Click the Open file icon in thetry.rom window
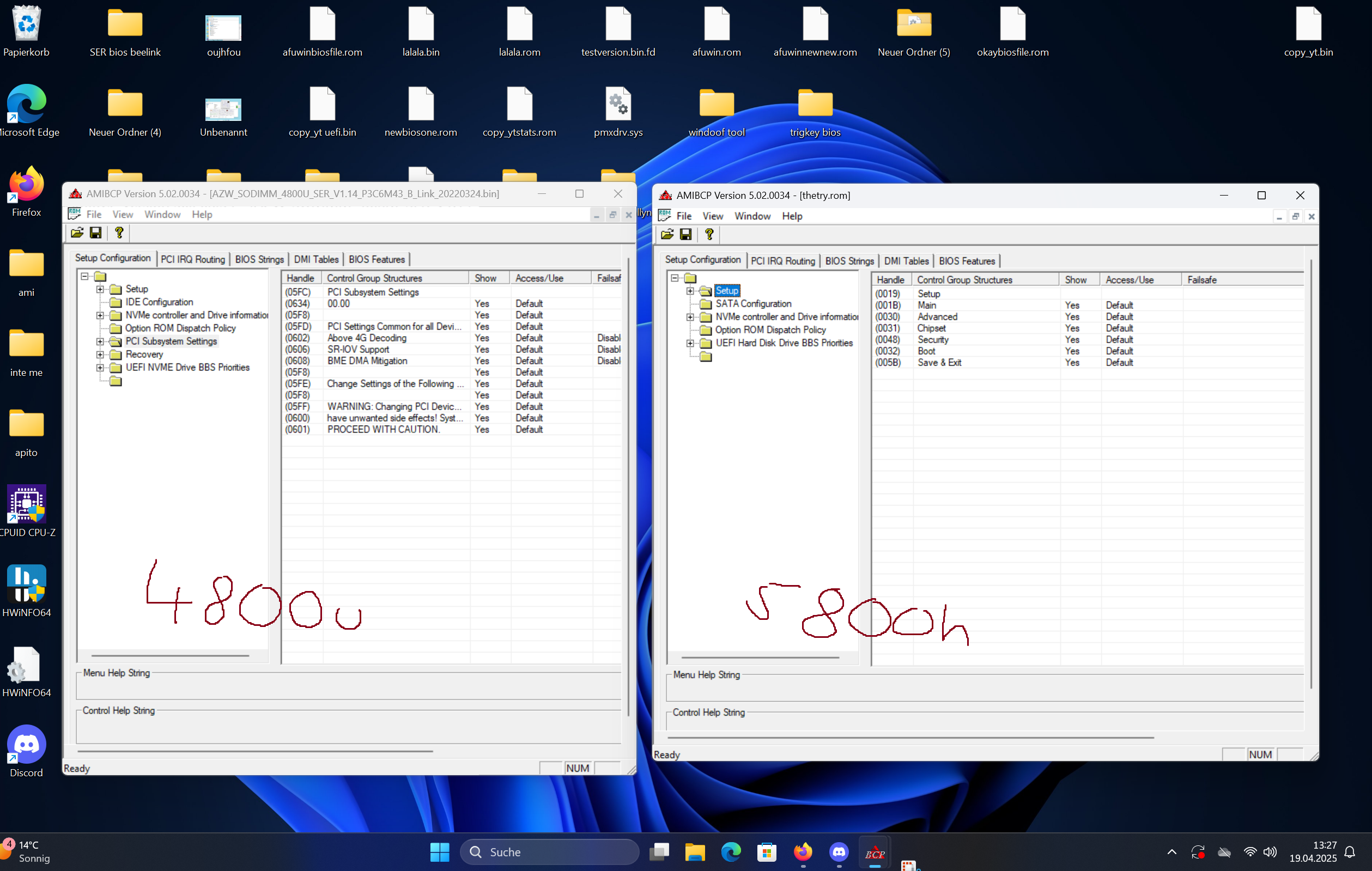This screenshot has height=871, width=1372. point(667,234)
